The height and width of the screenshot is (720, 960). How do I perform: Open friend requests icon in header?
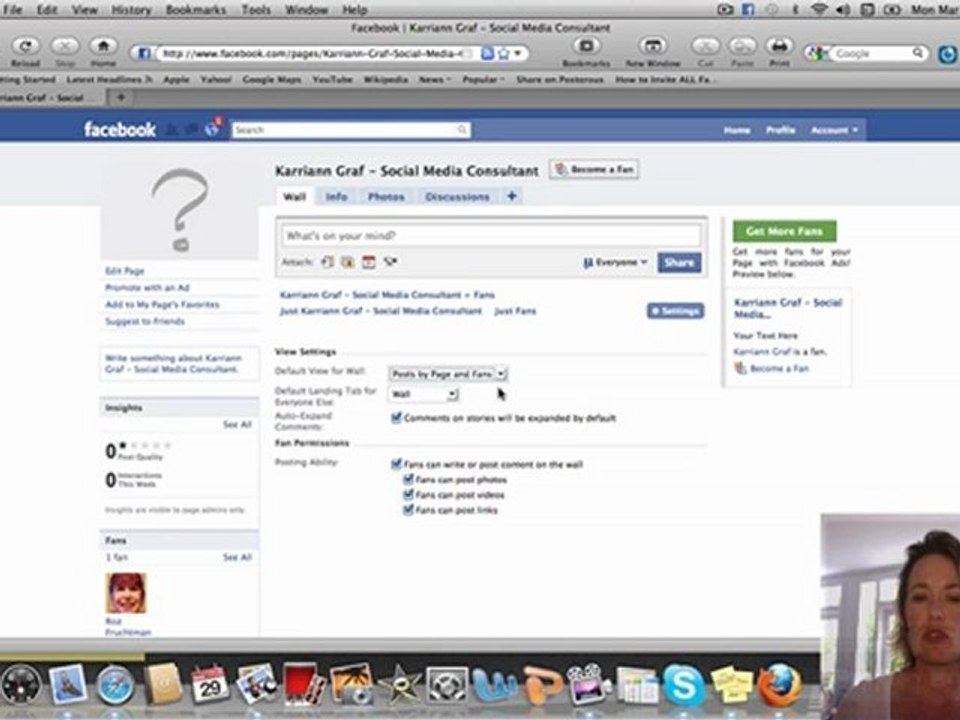173,129
